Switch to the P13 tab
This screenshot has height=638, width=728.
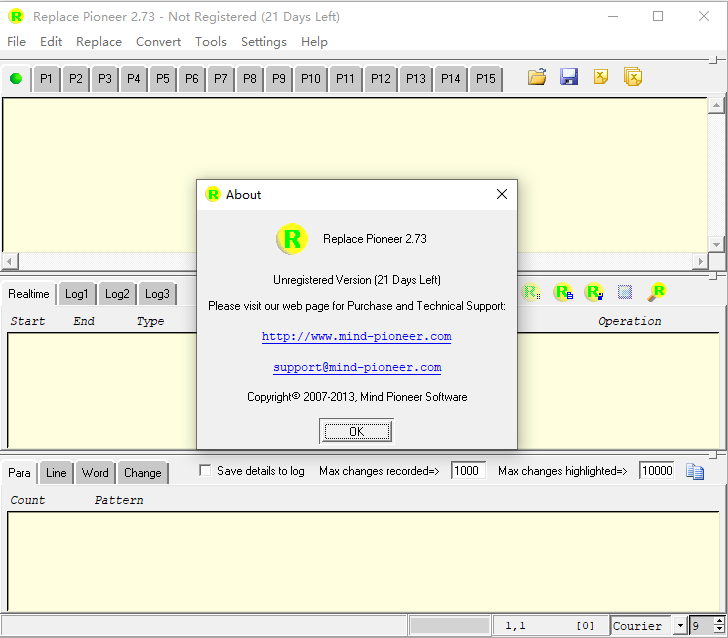416,78
